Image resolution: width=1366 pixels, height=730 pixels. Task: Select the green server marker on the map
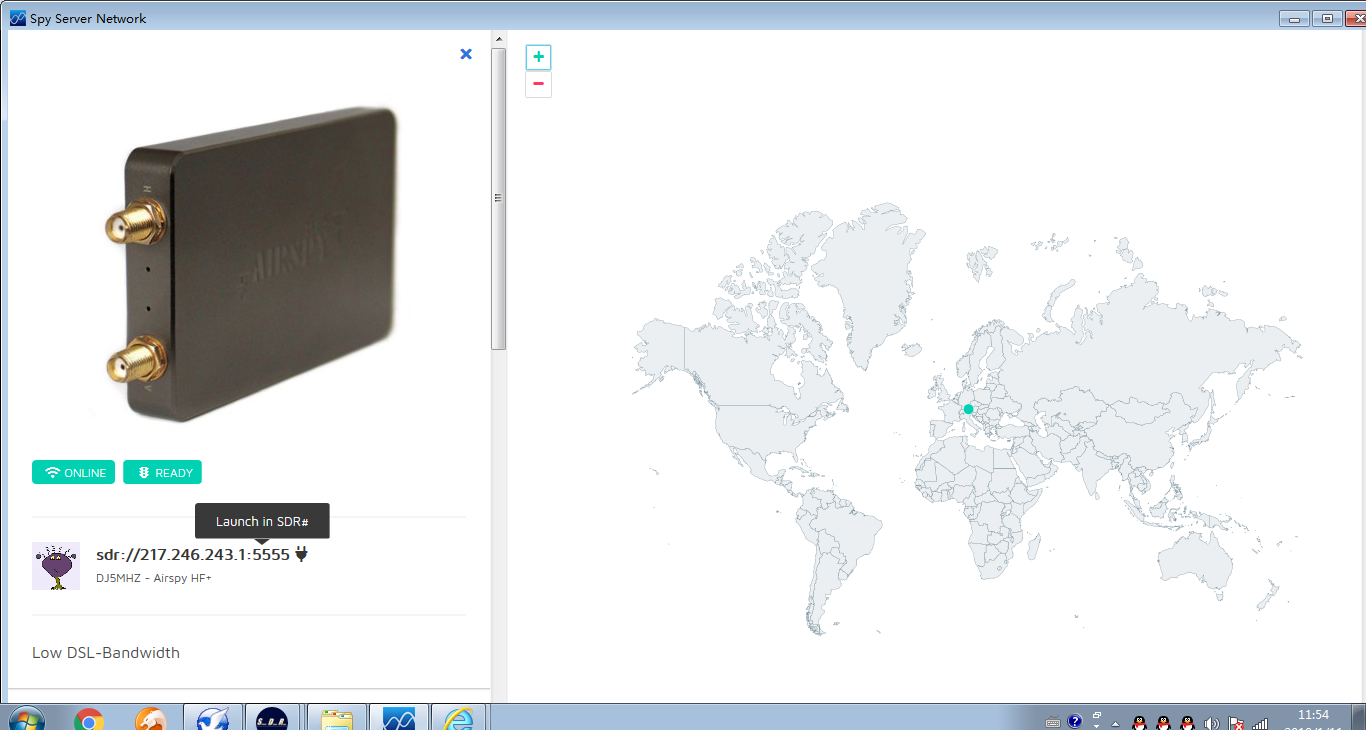pyautogui.click(x=968, y=409)
